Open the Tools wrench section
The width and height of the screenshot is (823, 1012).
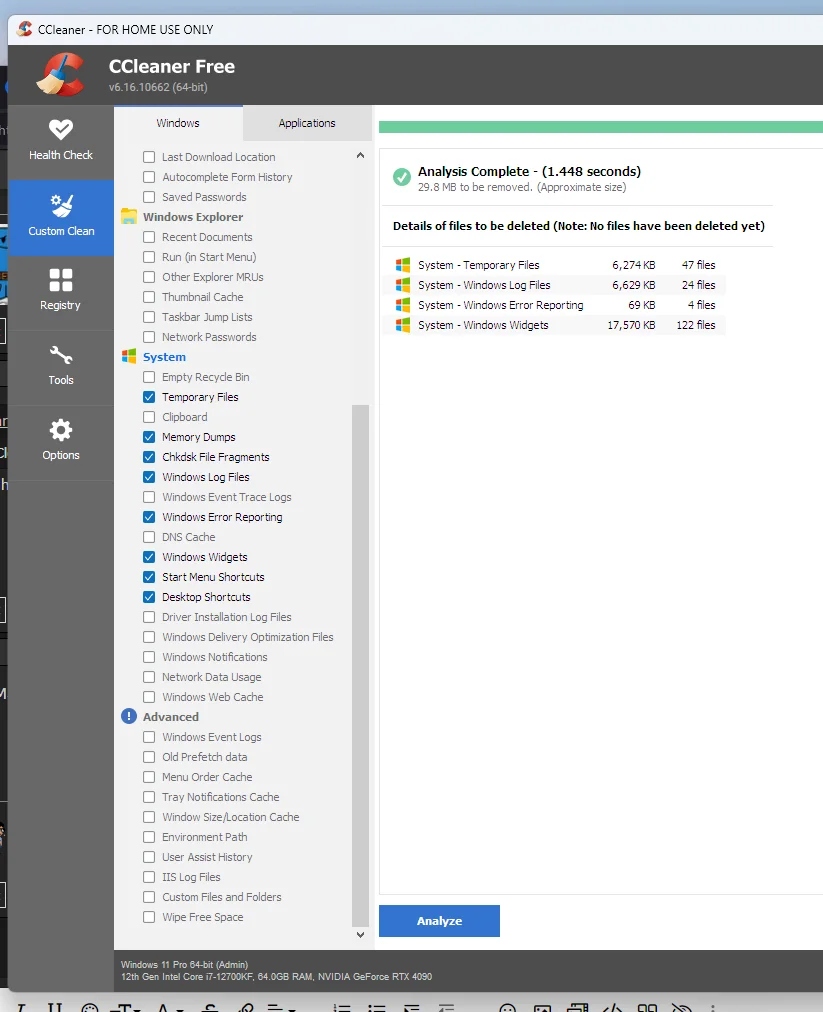coord(61,366)
